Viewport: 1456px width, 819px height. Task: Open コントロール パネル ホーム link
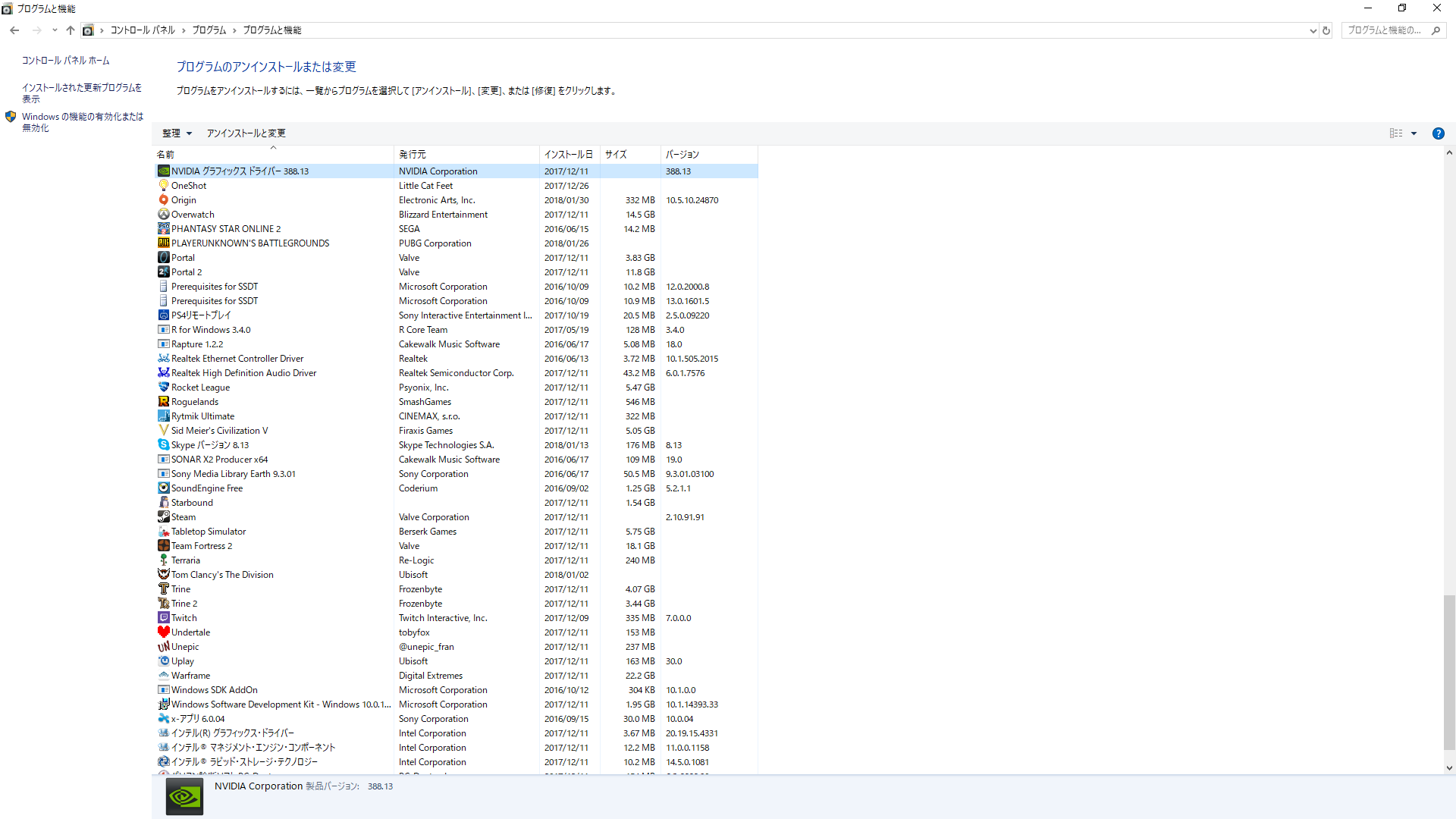(65, 61)
